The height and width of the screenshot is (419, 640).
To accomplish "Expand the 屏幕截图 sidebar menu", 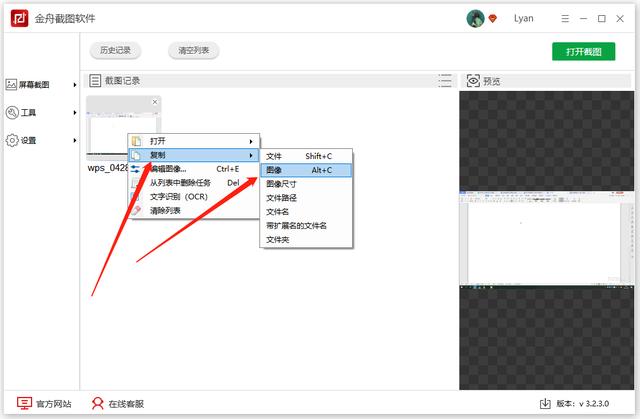I will click(x=40, y=85).
